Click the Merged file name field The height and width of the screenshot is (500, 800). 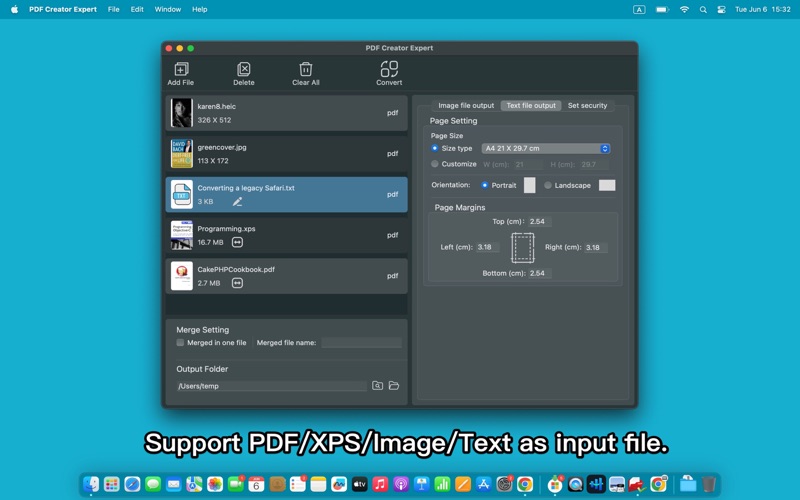pyautogui.click(x=362, y=343)
